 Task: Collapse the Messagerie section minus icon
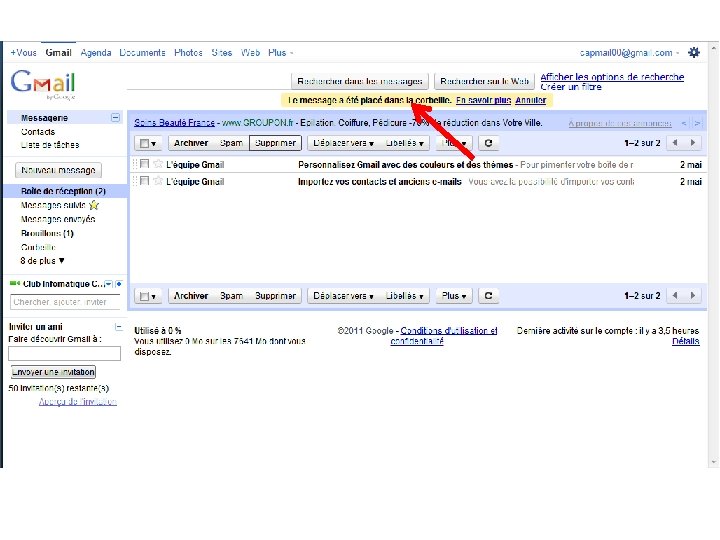point(115,118)
